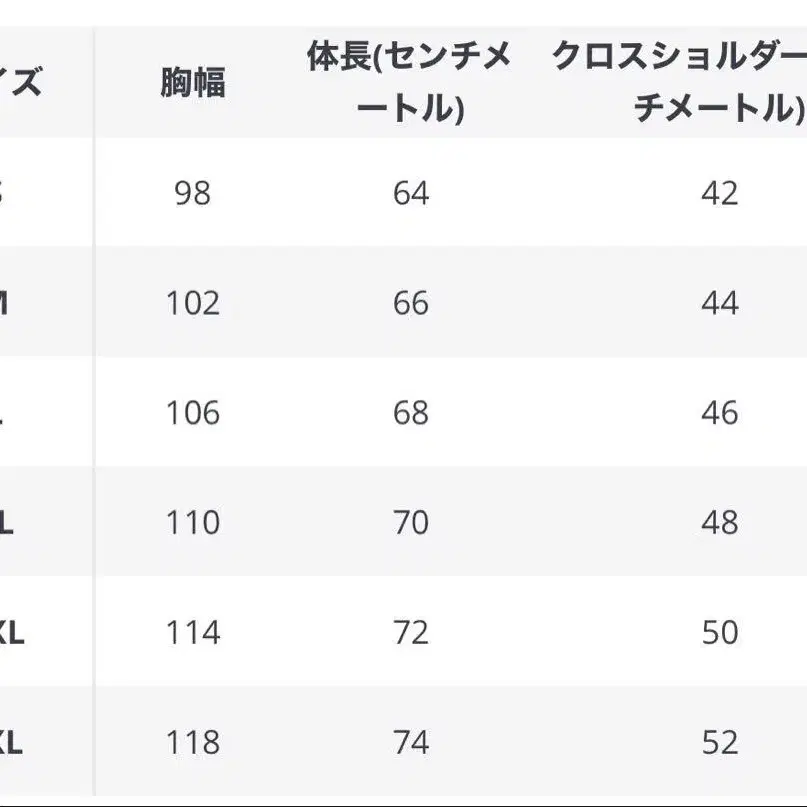
Task: Select the 52 cross shoulder cell
Action: [x=719, y=742]
